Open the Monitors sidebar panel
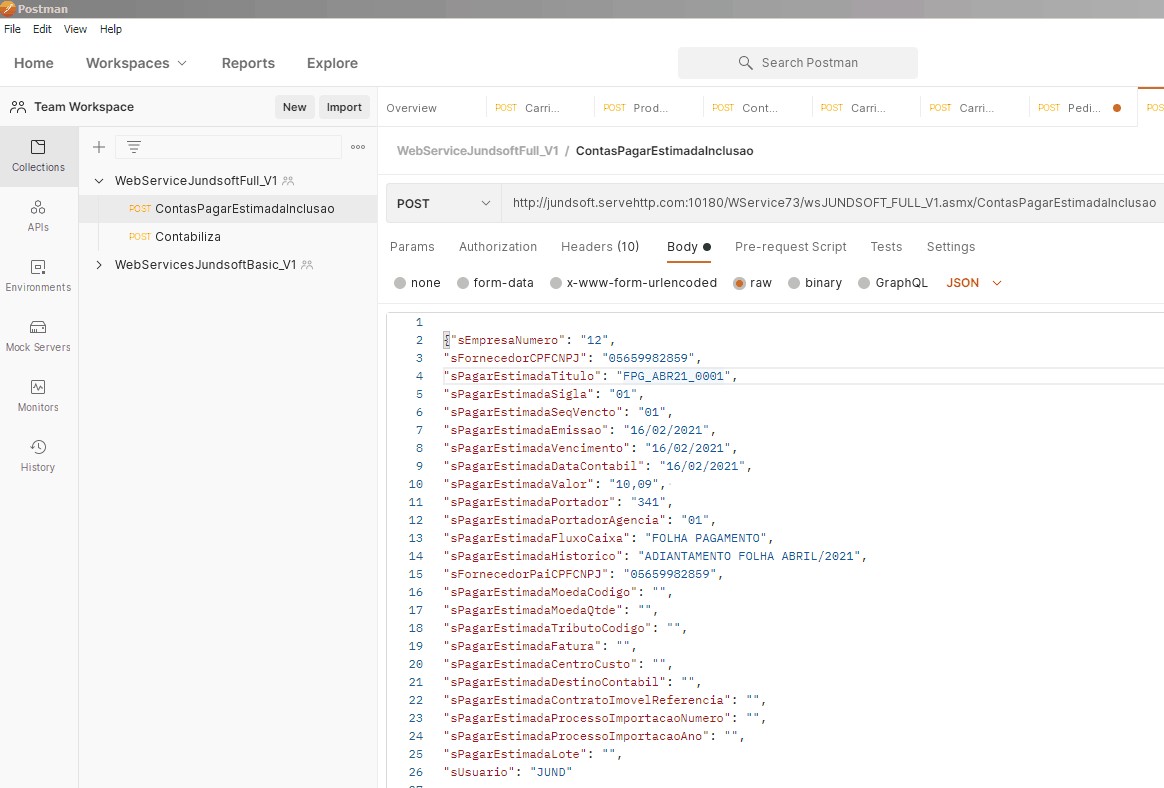Viewport: 1164px width, 788px height. pyautogui.click(x=38, y=396)
